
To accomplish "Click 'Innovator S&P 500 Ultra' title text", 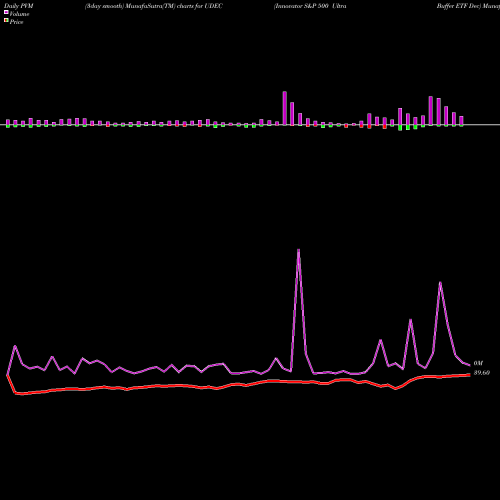I will [310, 6].
